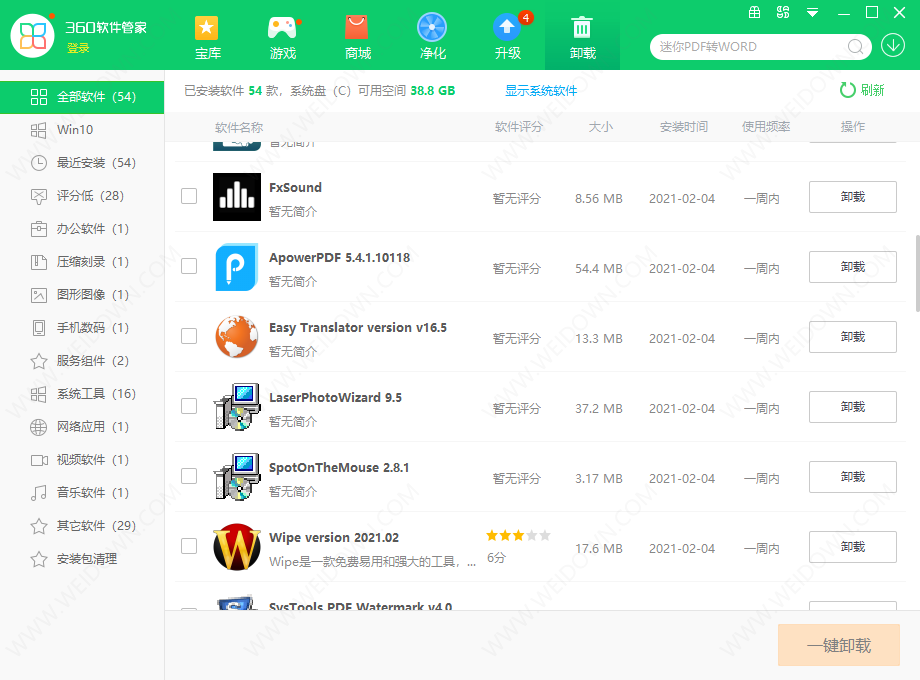Viewport: 920px width, 680px height.
Task: Select 最近安装 (54) category
Action: tap(82, 163)
